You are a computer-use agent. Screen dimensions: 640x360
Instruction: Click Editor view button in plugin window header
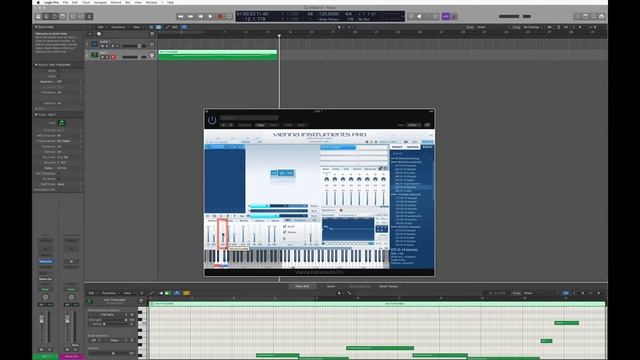point(413,125)
